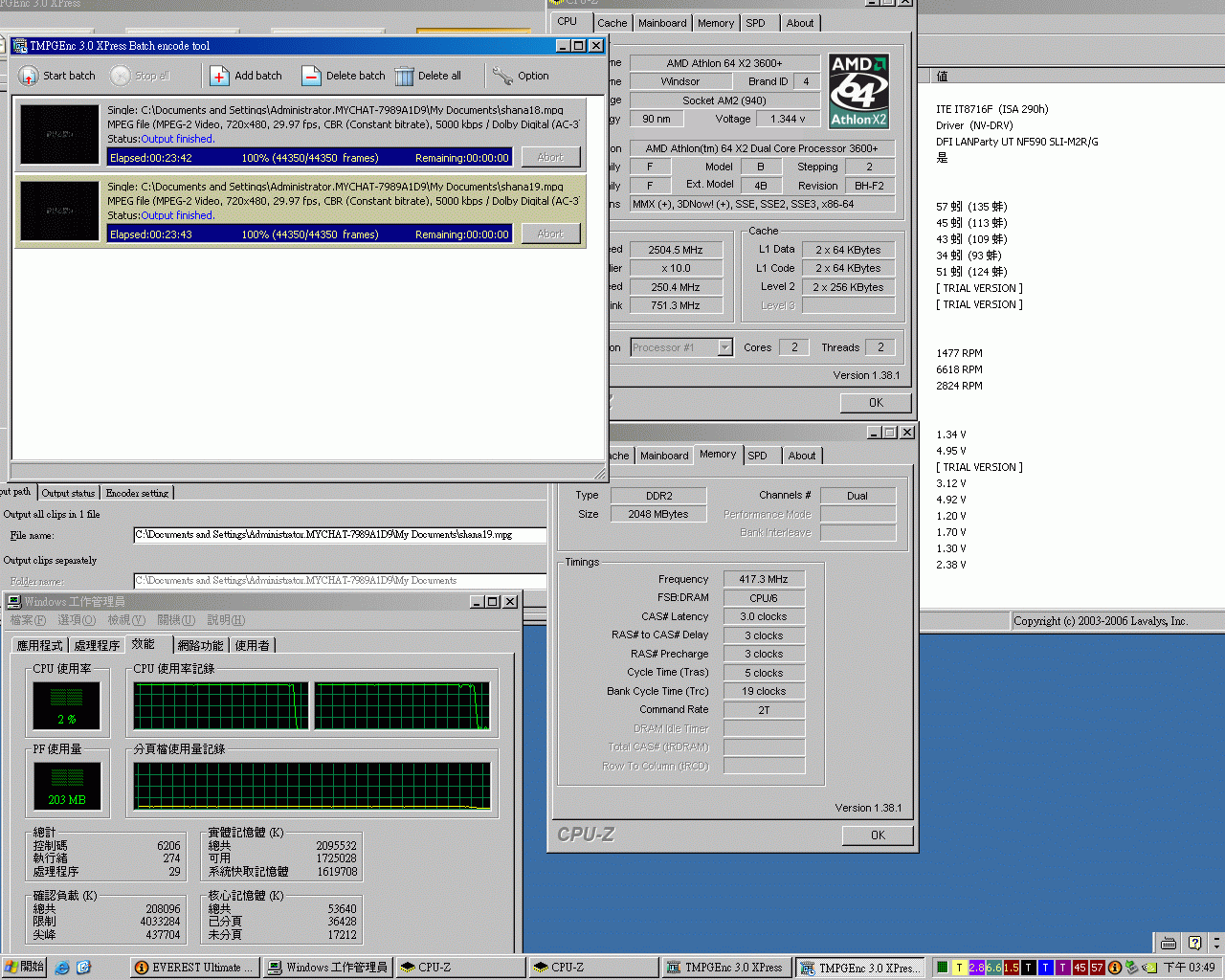Viewport: 1225px width, 980px height.
Task: Click the orange EVEREST info tray icon
Action: (1114, 968)
